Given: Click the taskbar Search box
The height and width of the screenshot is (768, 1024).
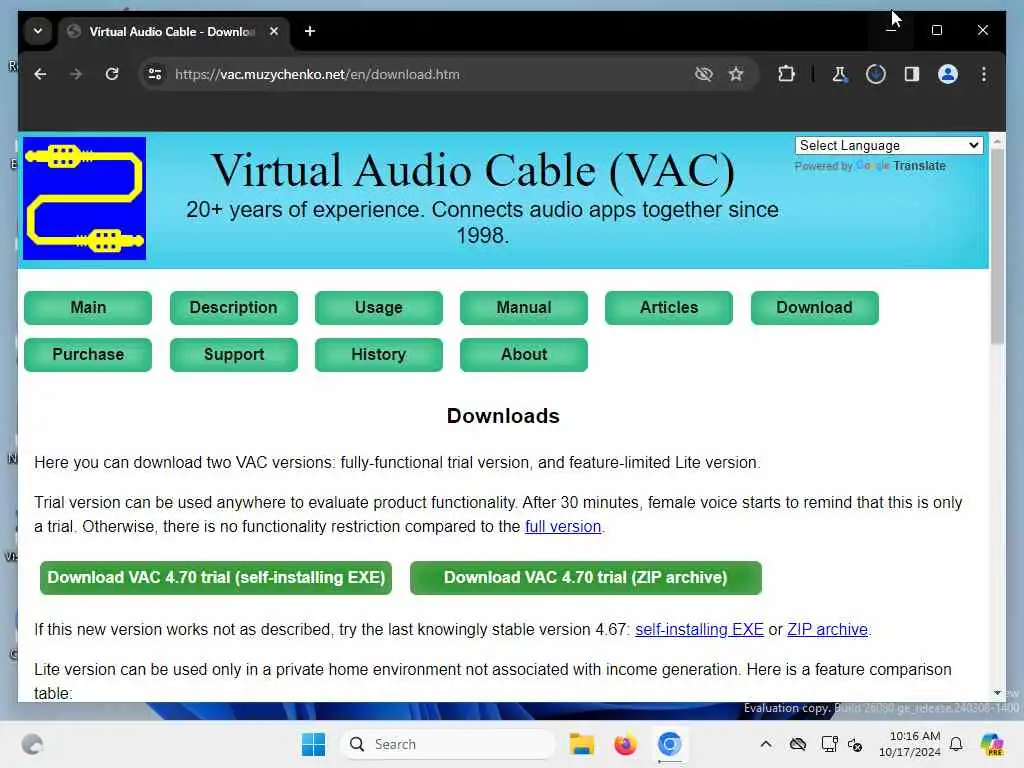Looking at the screenshot, I should [x=447, y=744].
